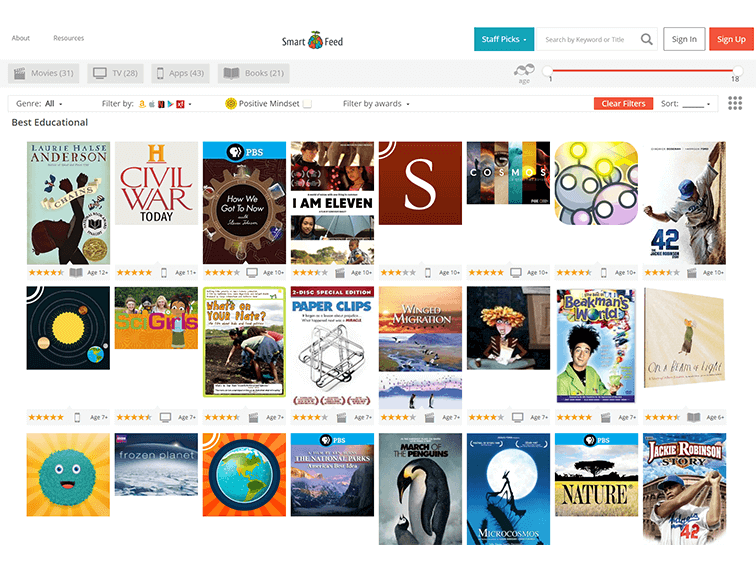Click the age family icon
This screenshot has width=756, height=567.
(x=524, y=70)
